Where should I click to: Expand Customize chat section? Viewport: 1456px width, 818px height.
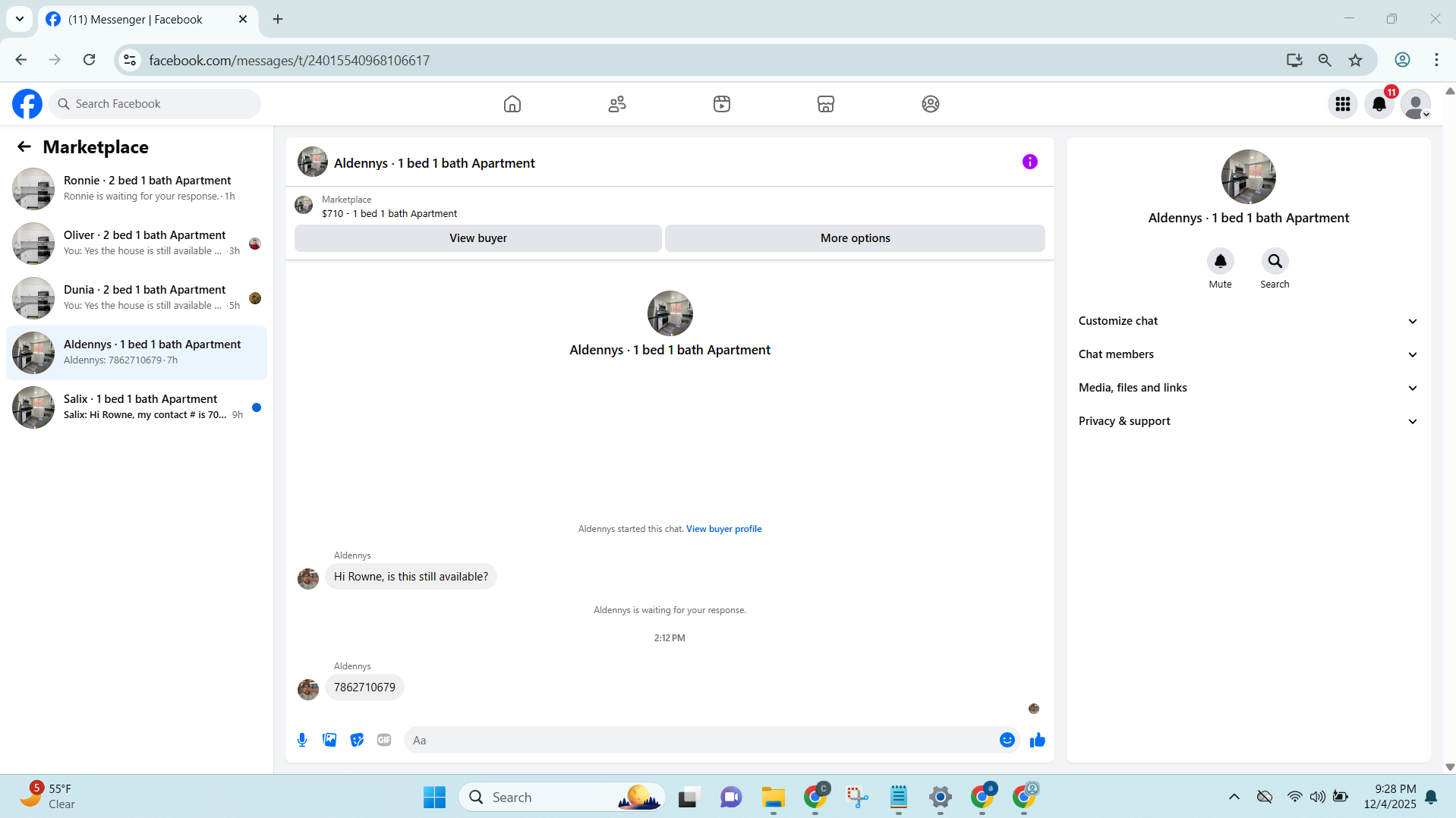point(1248,321)
